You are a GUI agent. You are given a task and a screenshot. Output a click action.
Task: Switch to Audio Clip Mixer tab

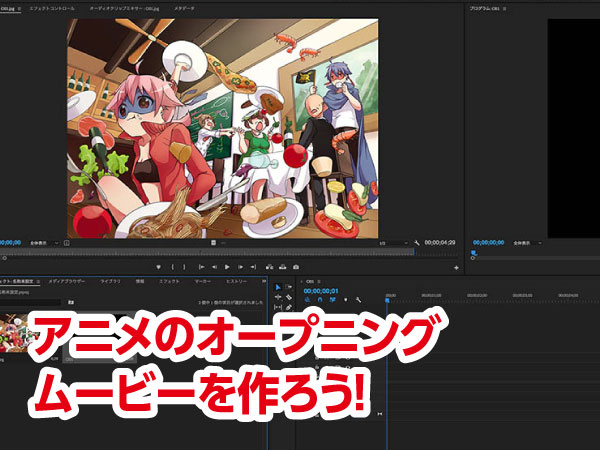click(124, 8)
